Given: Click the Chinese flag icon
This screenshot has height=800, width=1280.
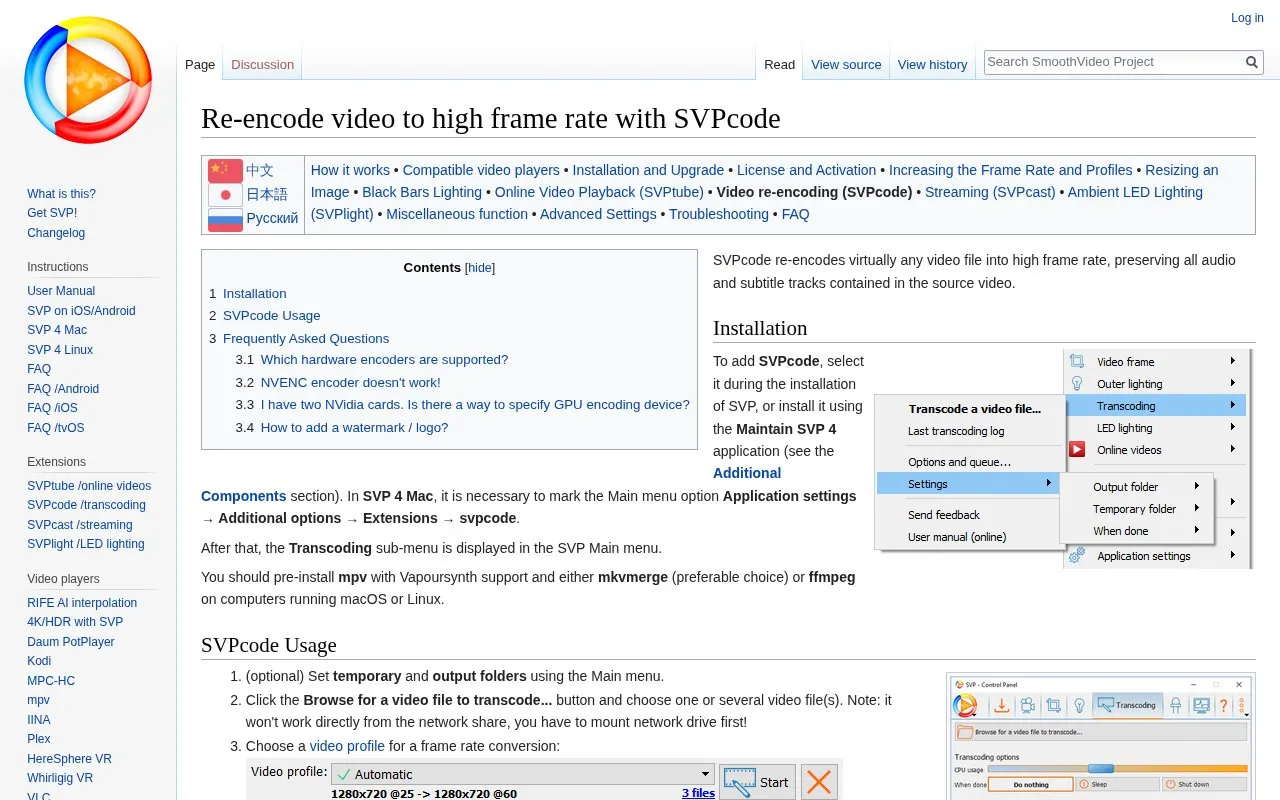Looking at the screenshot, I should click(225, 170).
